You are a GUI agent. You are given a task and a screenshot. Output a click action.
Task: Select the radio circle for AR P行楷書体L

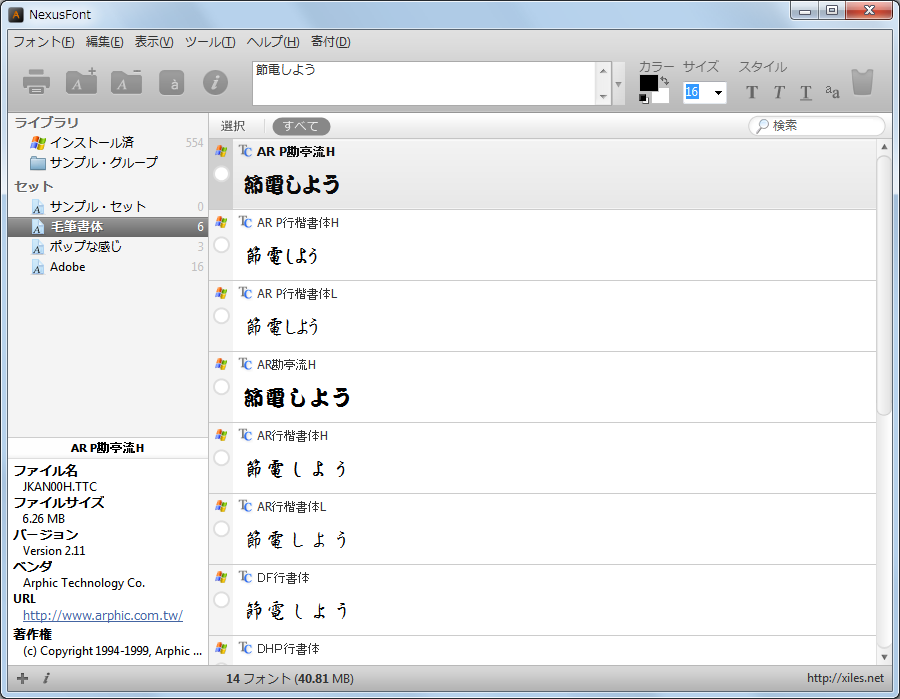coord(222,316)
